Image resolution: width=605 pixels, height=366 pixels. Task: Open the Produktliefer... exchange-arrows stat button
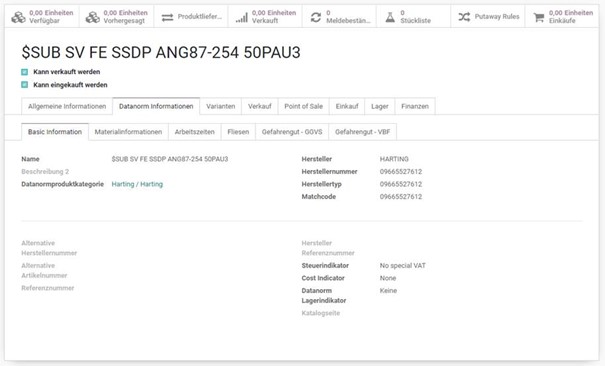[x=191, y=17]
